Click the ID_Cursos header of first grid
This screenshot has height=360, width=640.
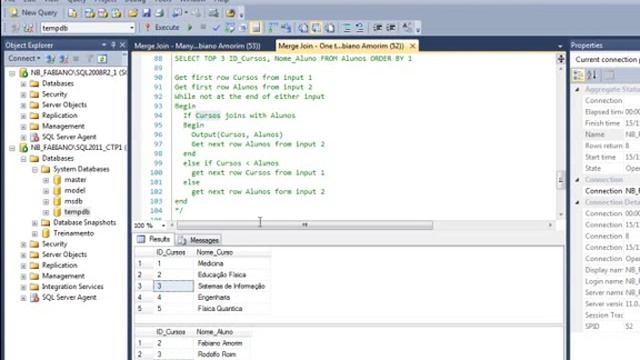[171, 253]
